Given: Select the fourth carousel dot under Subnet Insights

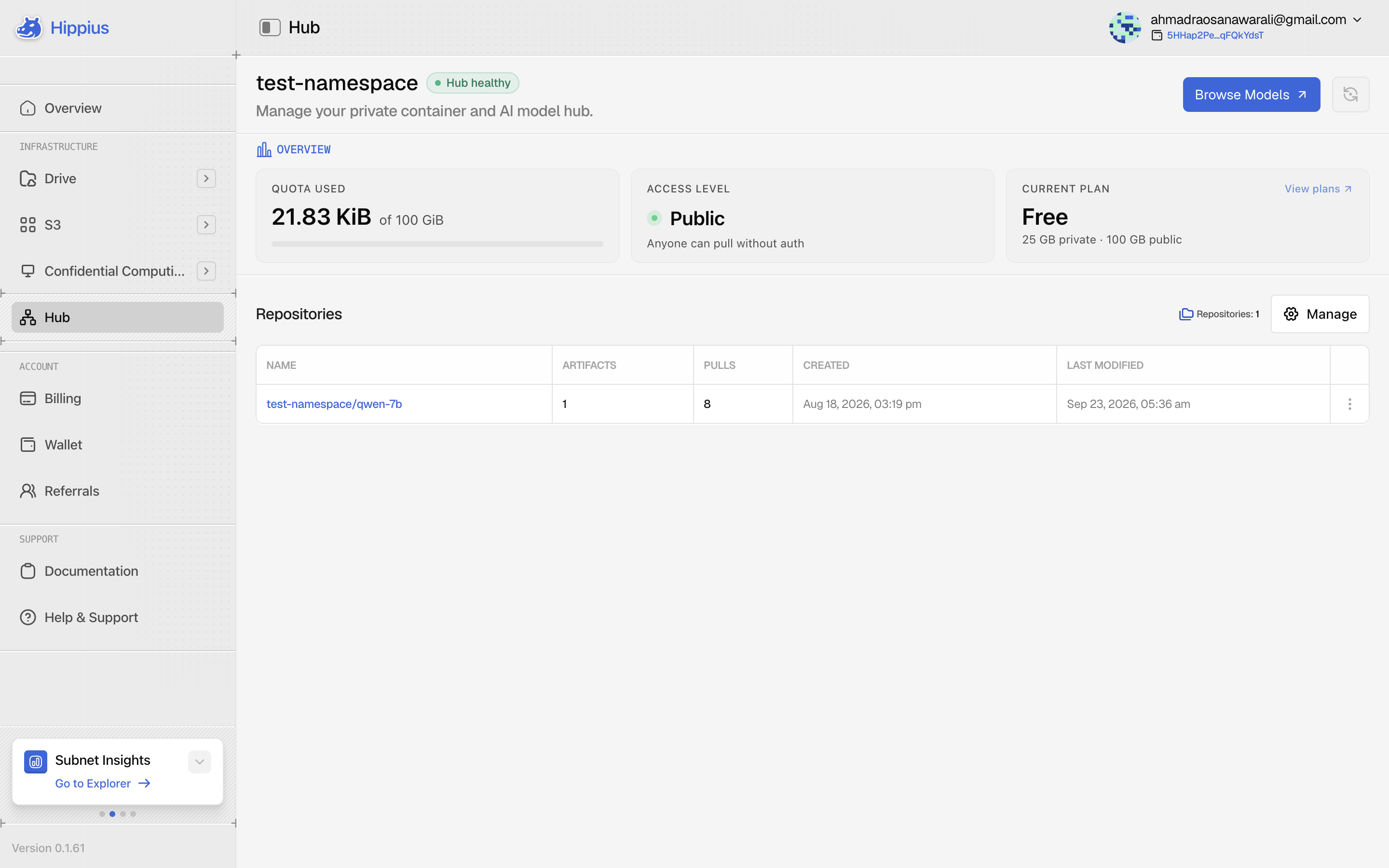Looking at the screenshot, I should pyautogui.click(x=133, y=814).
